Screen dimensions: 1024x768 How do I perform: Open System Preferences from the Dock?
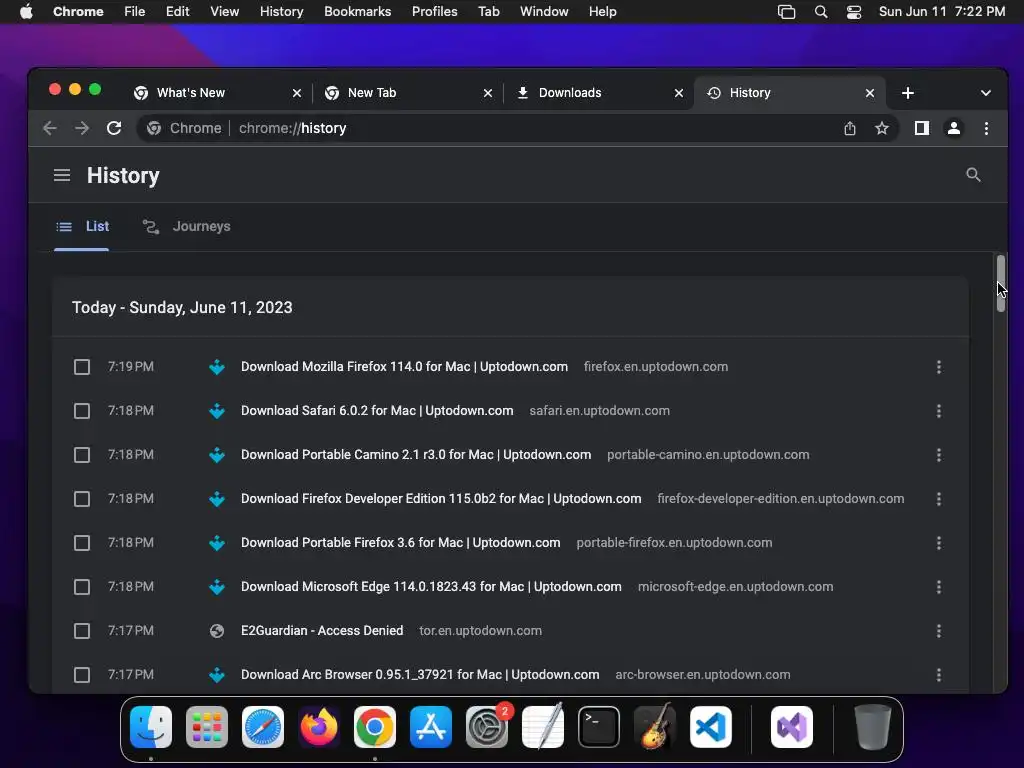tap(487, 727)
